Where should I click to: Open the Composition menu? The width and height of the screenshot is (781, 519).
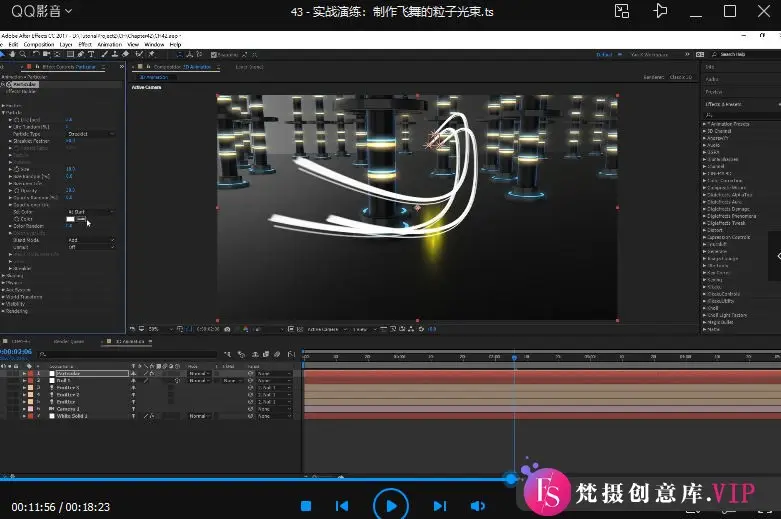(39, 44)
